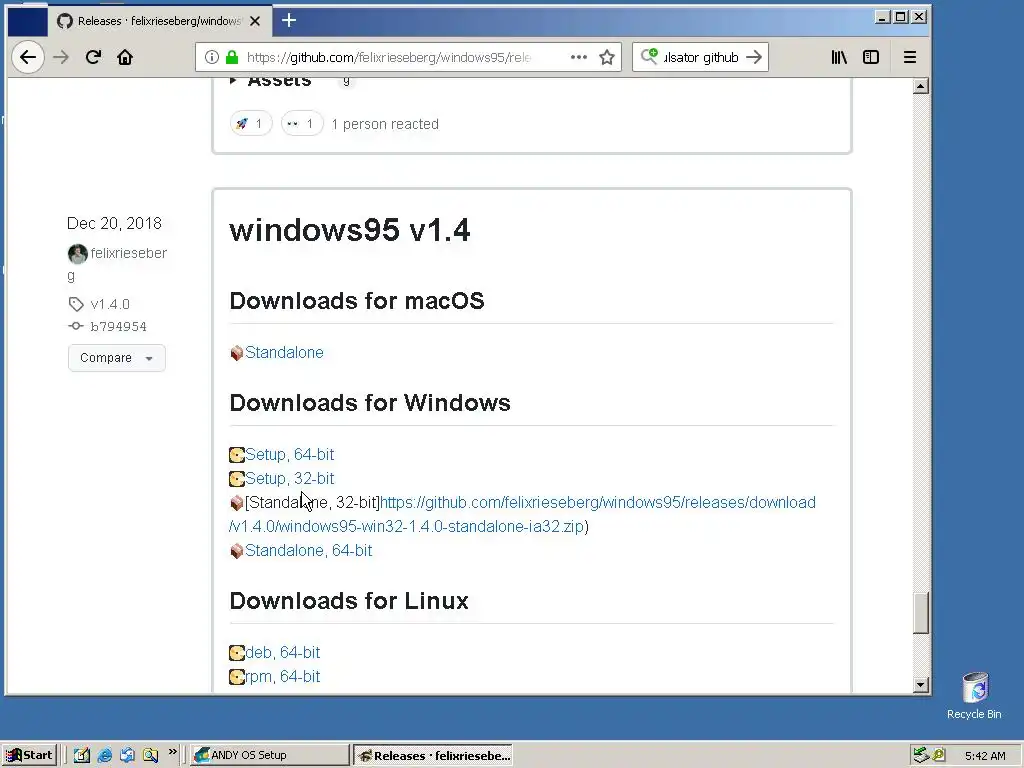Click the search engine magnifier icon
Screen dimensions: 1024x768
[x=648, y=57]
